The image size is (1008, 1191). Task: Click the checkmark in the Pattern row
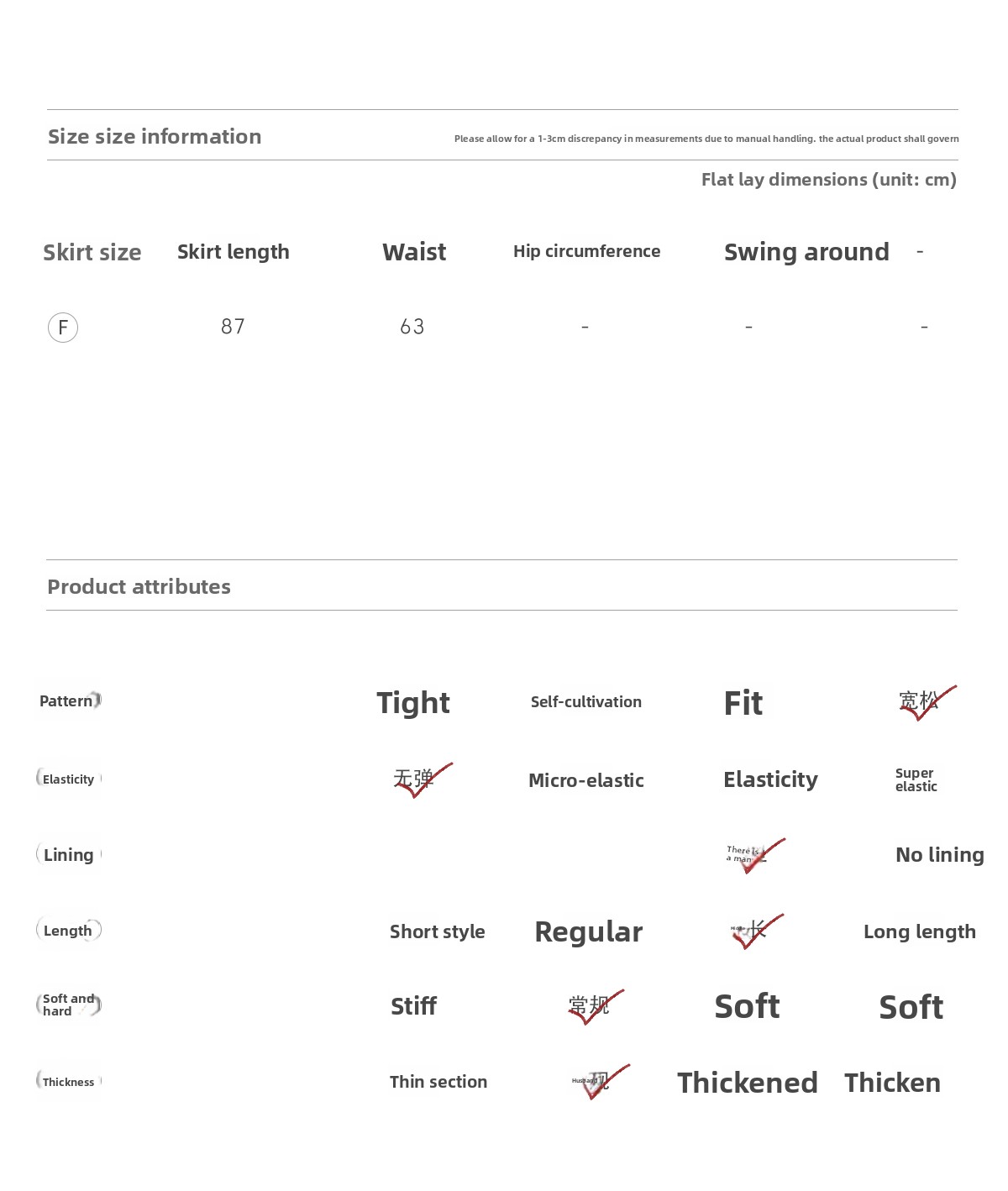tap(927, 702)
